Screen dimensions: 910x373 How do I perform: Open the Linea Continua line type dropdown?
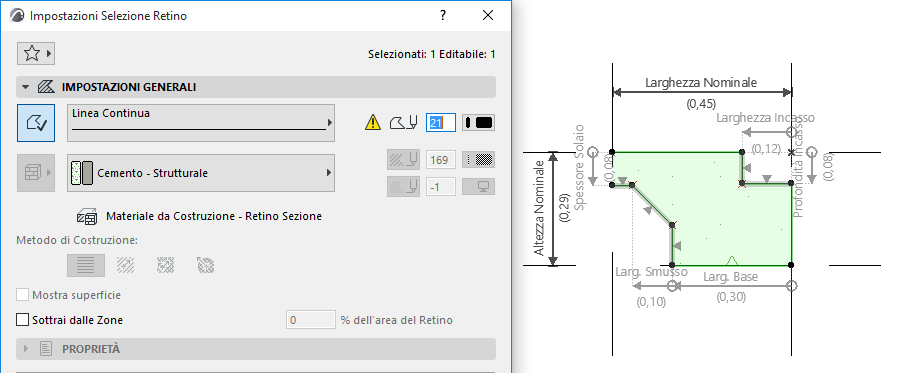pyautogui.click(x=201, y=123)
